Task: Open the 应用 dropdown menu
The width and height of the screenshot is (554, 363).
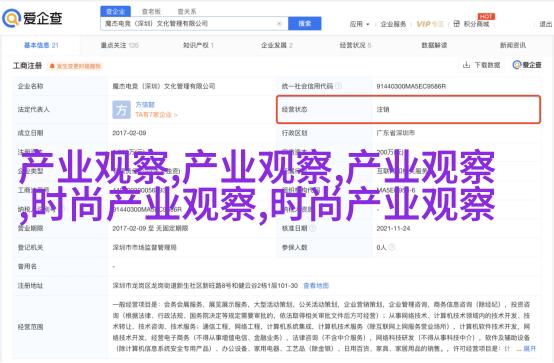Action: (x=359, y=24)
